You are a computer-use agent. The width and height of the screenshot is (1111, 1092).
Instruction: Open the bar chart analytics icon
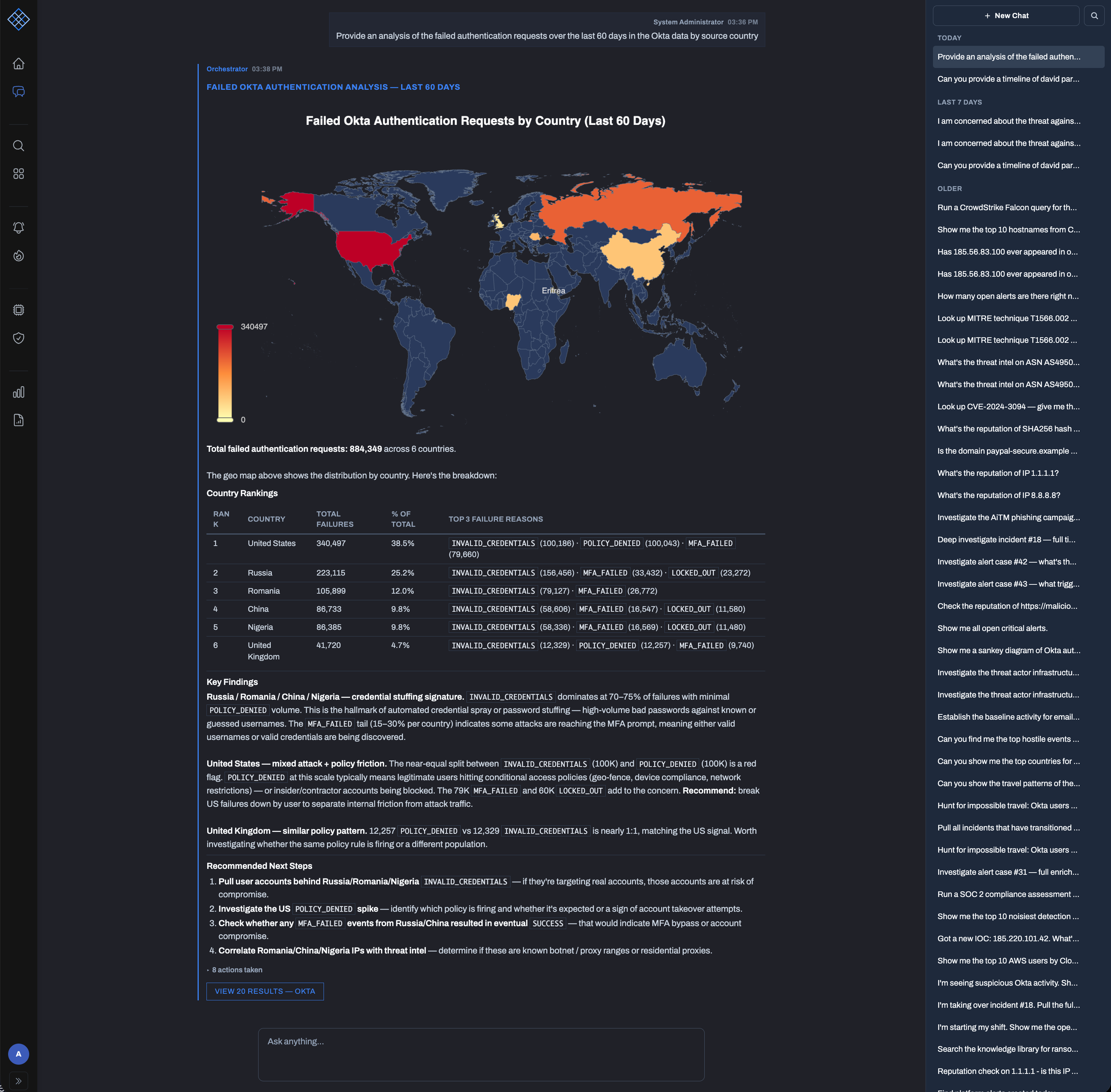pyautogui.click(x=18, y=392)
